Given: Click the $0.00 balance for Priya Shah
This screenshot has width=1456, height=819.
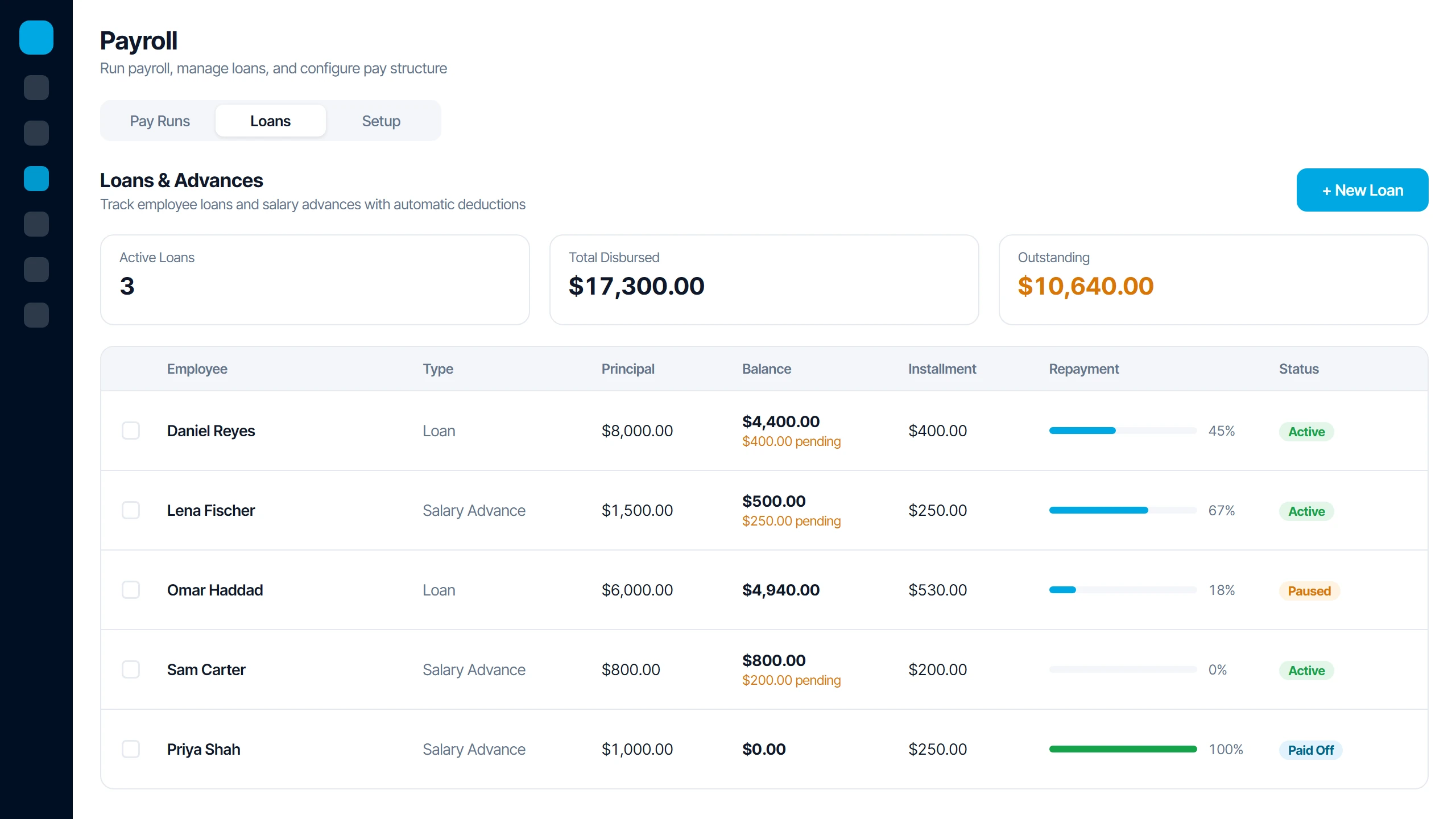Looking at the screenshot, I should 764,749.
